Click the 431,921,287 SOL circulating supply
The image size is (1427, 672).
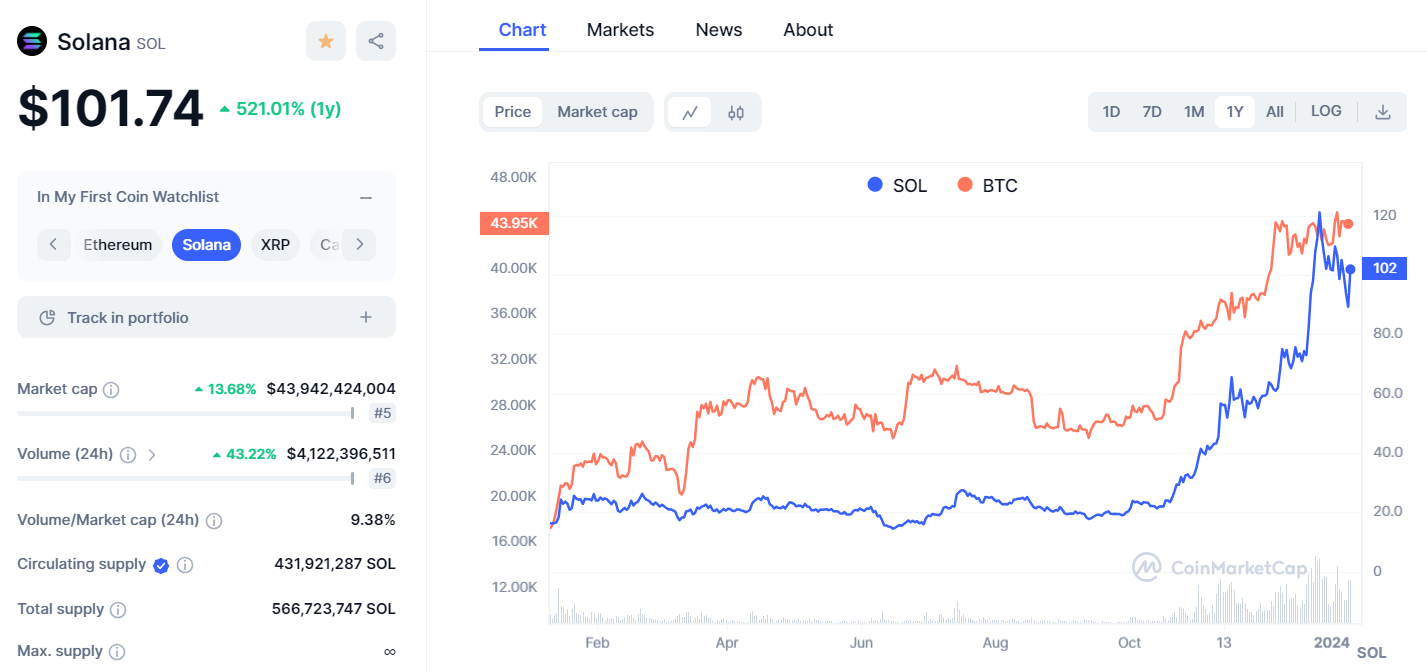pyautogui.click(x=335, y=564)
